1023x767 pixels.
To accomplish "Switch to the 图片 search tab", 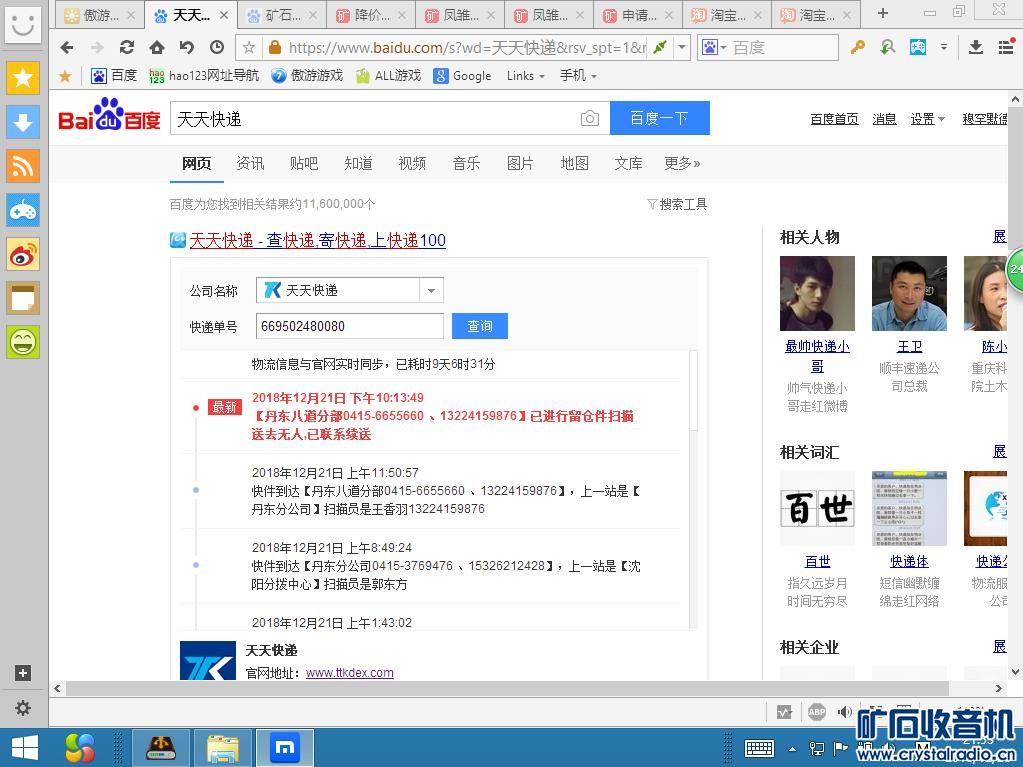I will [x=520, y=163].
